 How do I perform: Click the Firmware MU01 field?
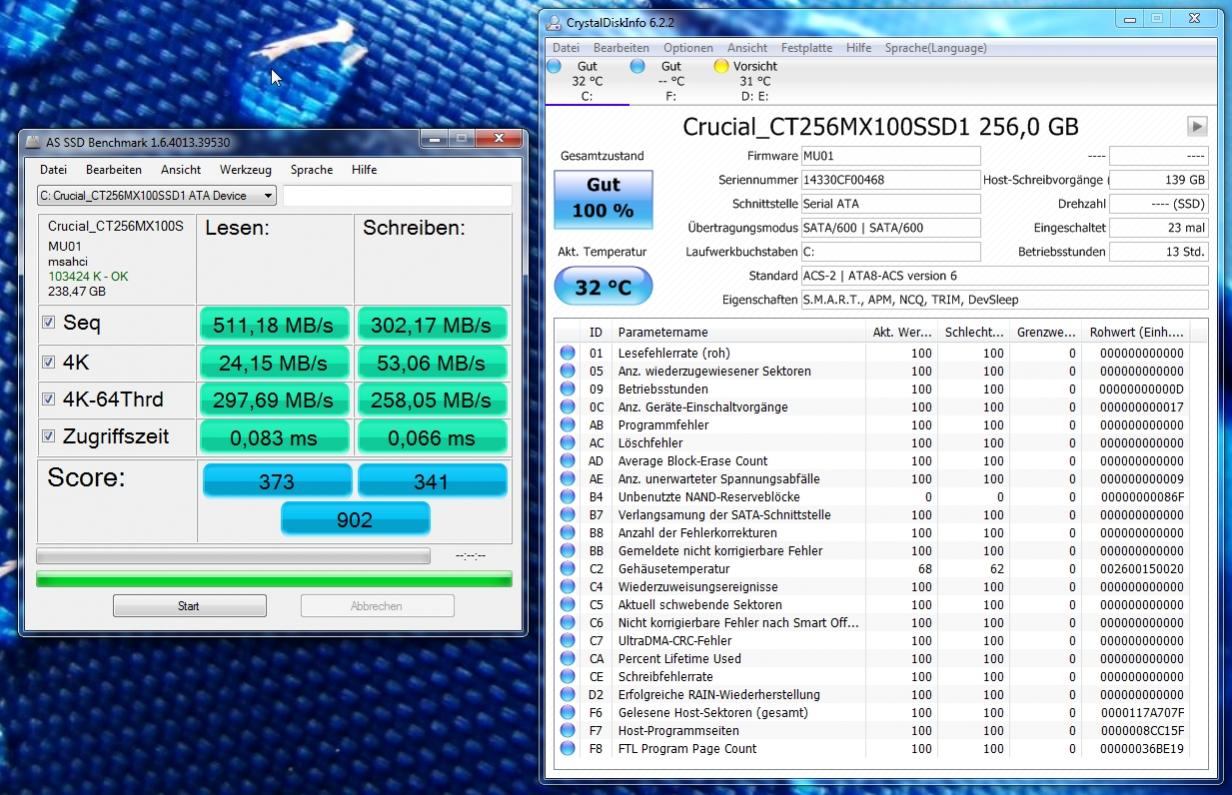click(x=890, y=156)
